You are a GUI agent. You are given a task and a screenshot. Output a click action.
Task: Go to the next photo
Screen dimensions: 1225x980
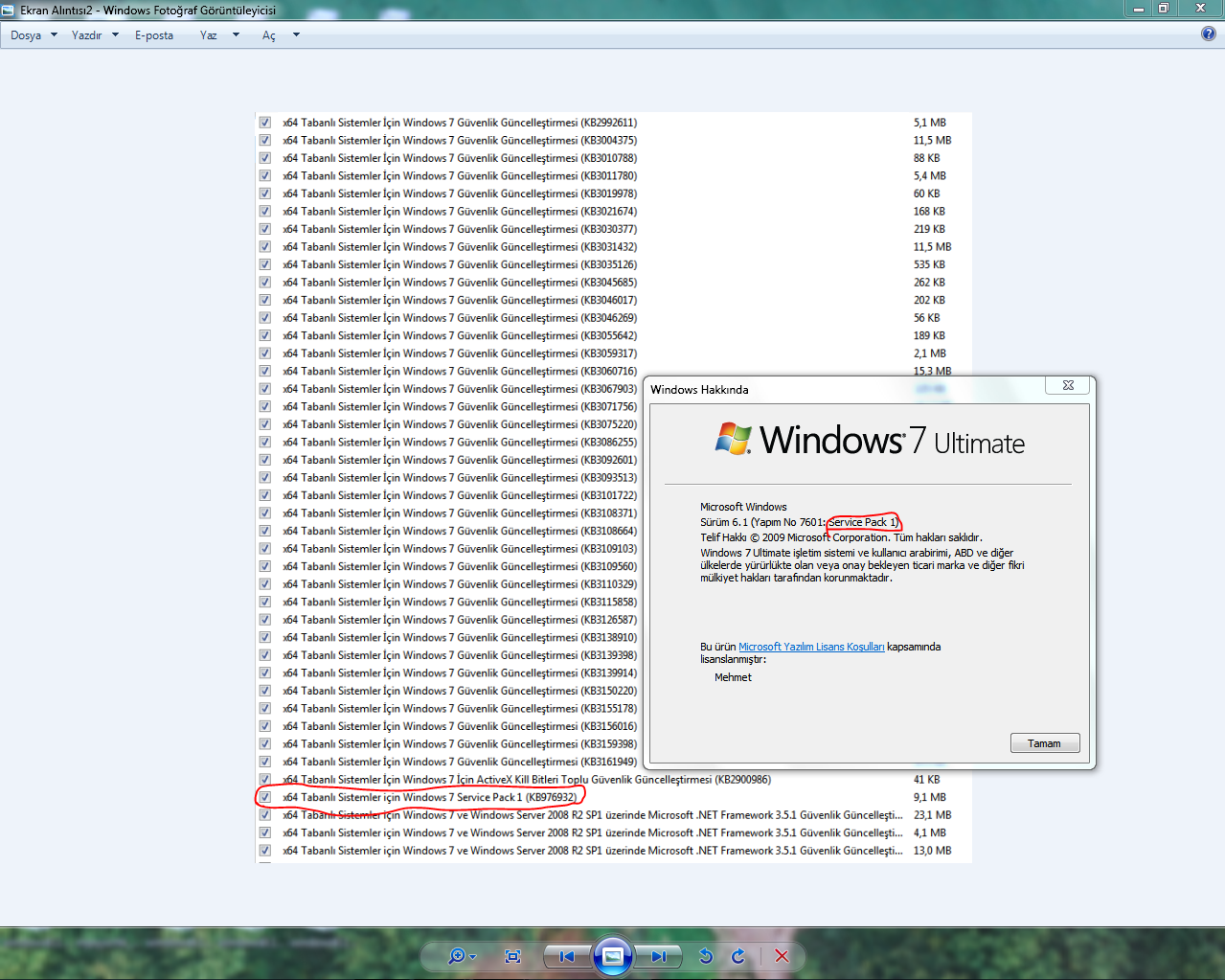[659, 956]
